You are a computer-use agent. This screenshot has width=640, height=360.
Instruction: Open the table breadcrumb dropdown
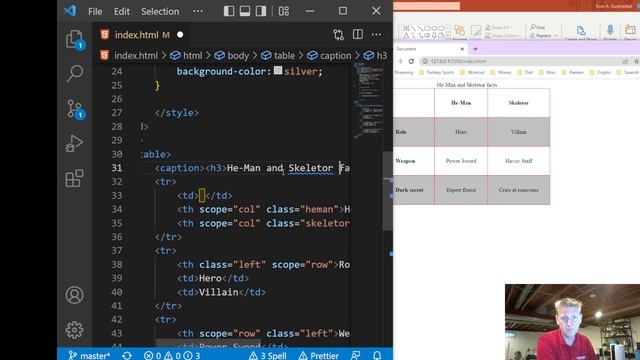(x=278, y=56)
